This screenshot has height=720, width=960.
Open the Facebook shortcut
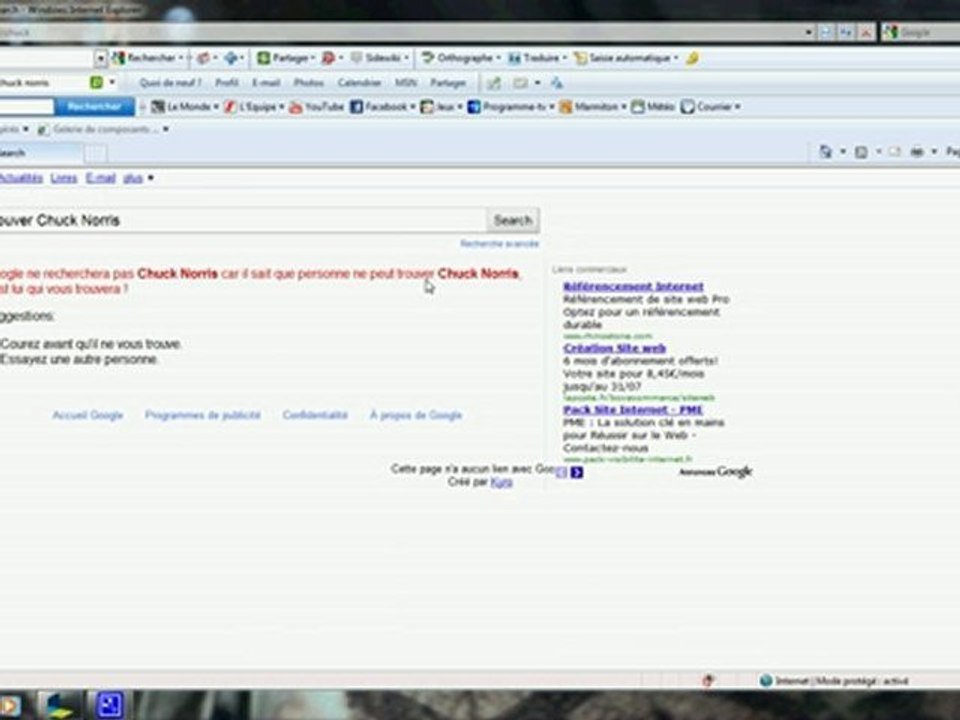(382, 107)
